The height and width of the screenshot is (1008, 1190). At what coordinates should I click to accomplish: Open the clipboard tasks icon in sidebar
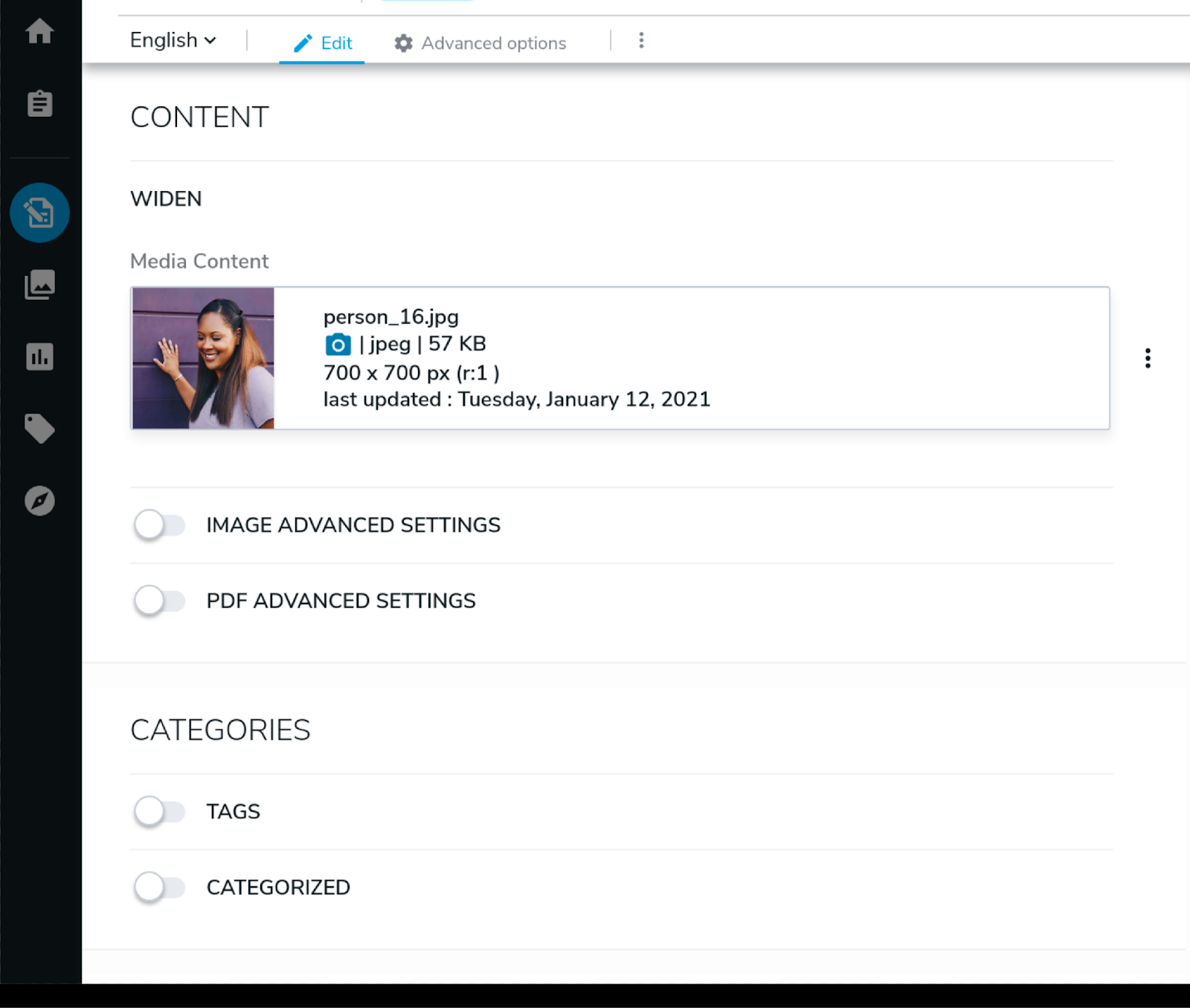(x=39, y=103)
